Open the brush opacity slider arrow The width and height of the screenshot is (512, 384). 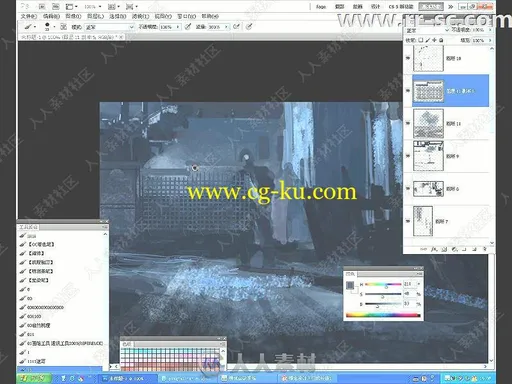[178, 27]
